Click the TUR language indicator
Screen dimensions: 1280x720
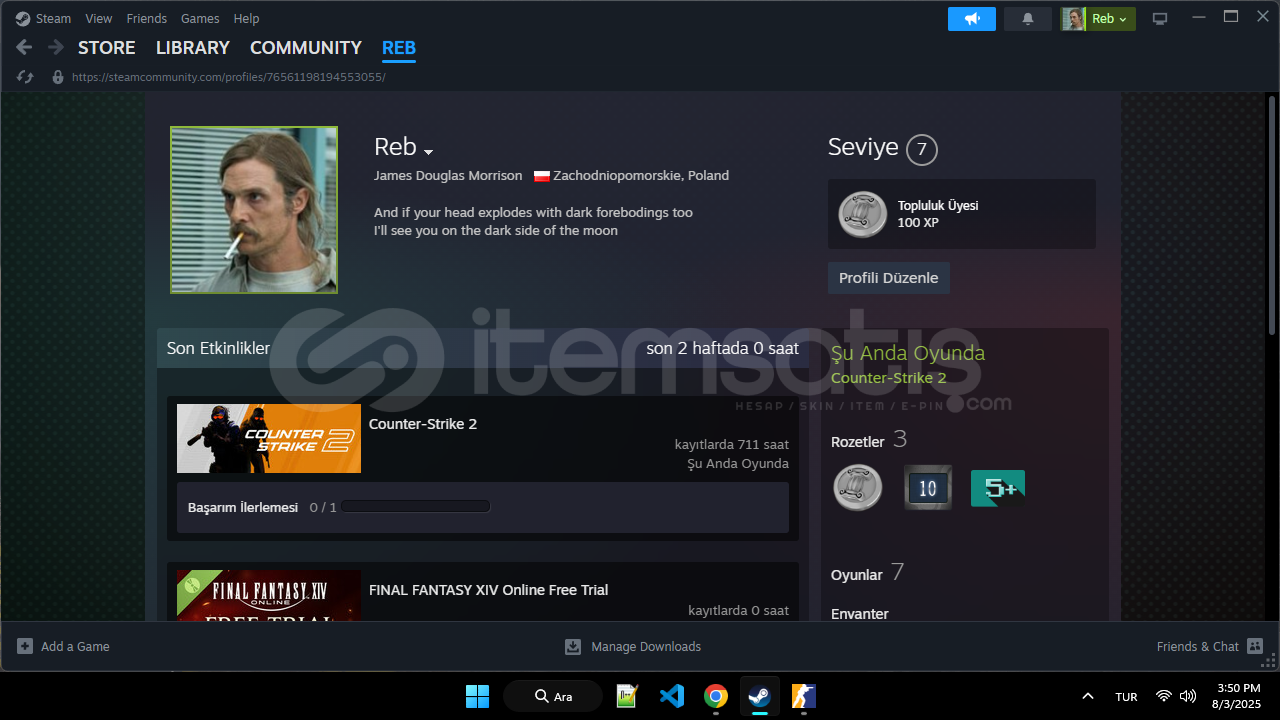1126,697
